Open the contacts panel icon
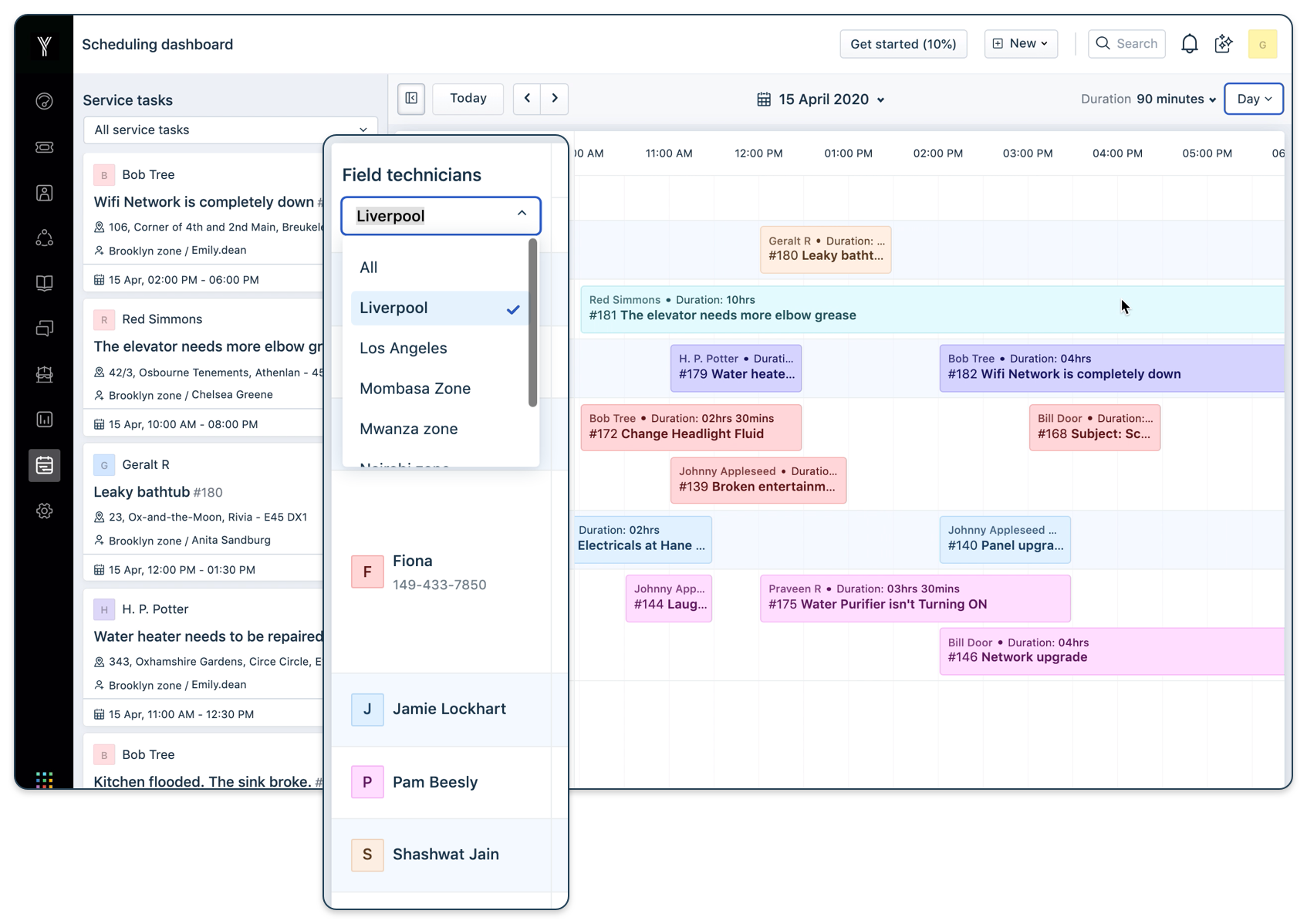This screenshot has width=1307, height=924. pyautogui.click(x=44, y=193)
